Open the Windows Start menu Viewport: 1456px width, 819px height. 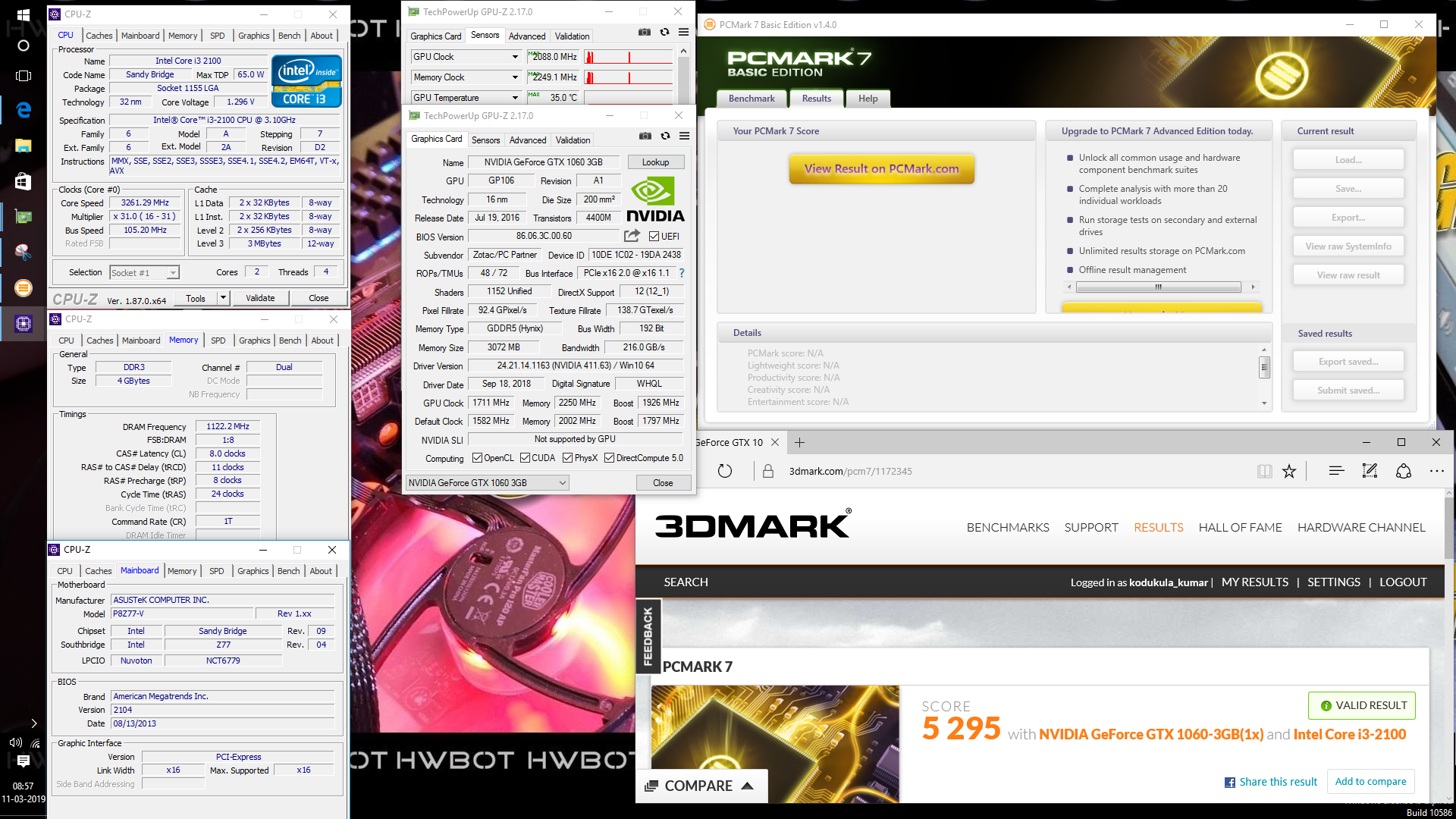pos(24,14)
